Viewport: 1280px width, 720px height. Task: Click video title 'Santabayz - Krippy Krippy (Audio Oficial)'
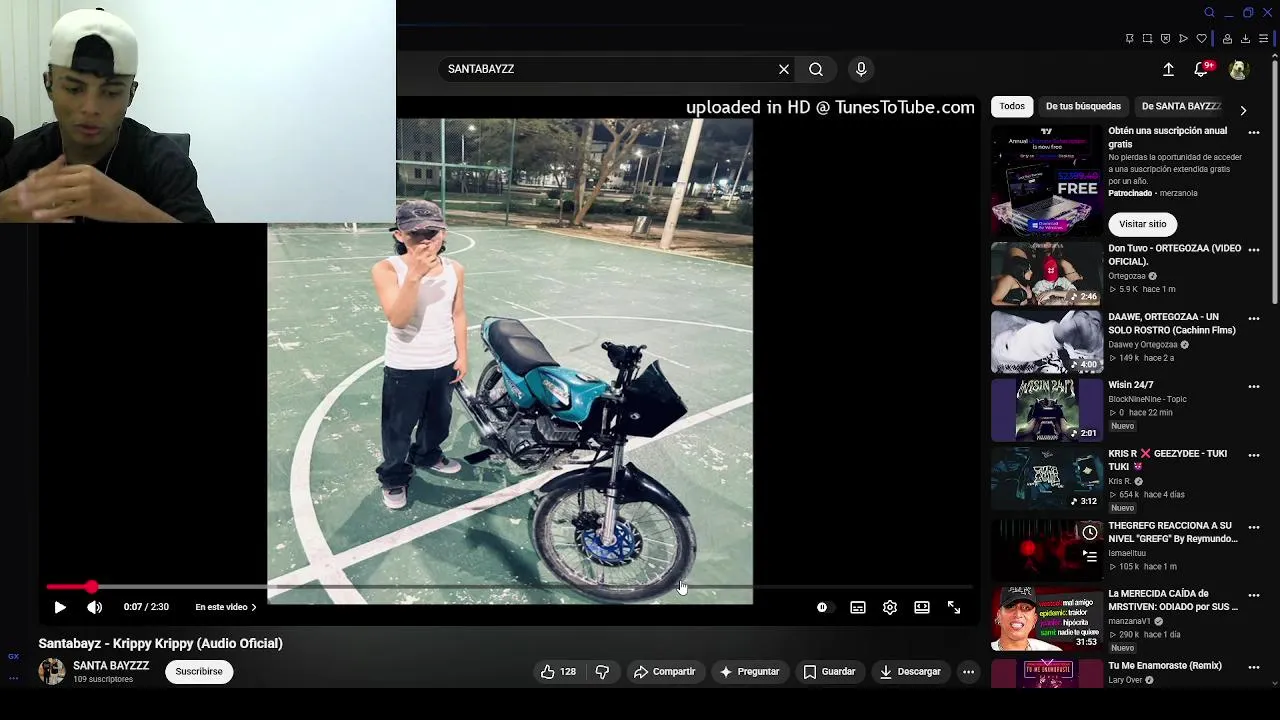click(x=161, y=643)
